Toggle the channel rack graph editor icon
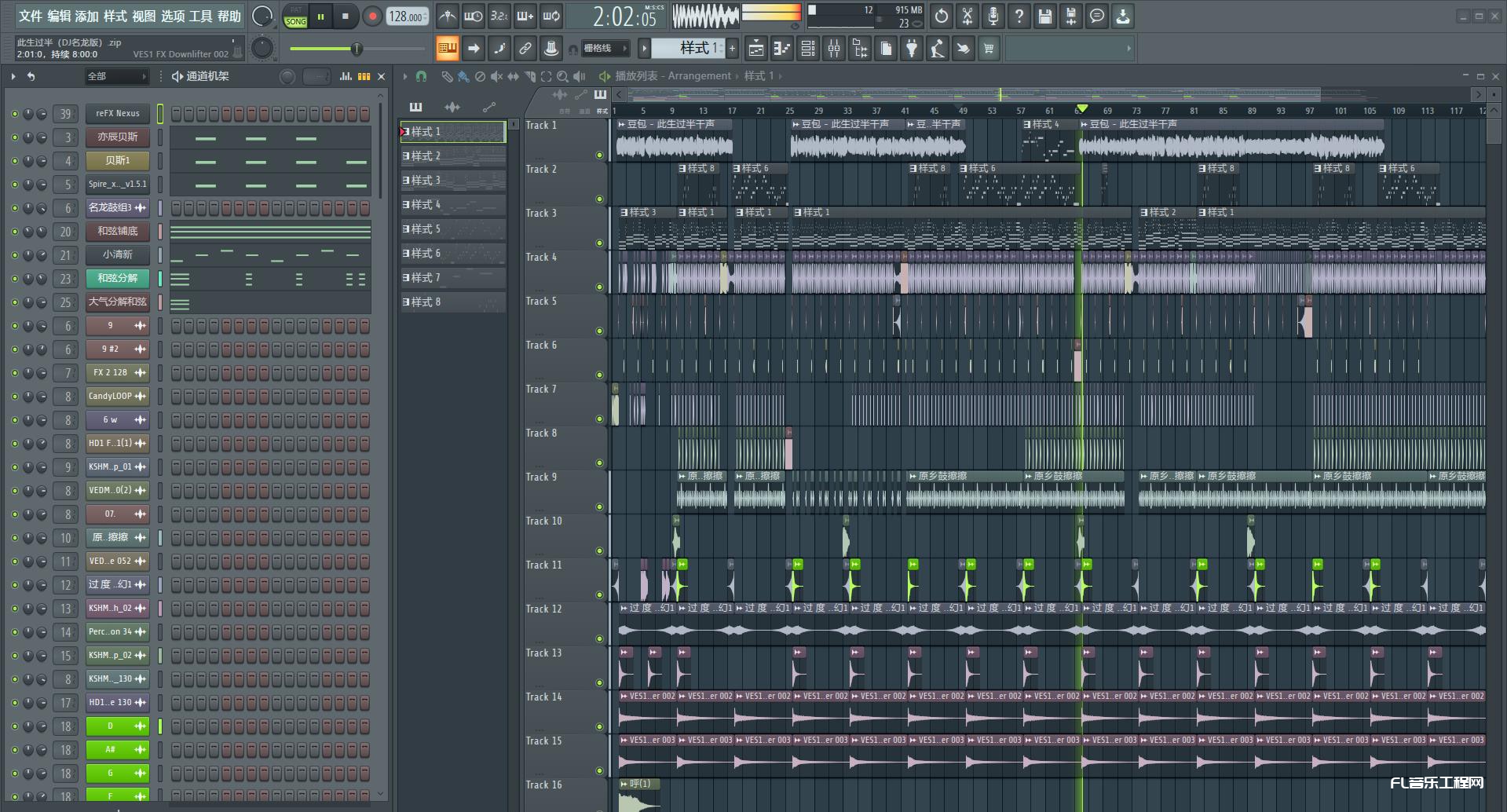The image size is (1507, 812). tap(346, 76)
